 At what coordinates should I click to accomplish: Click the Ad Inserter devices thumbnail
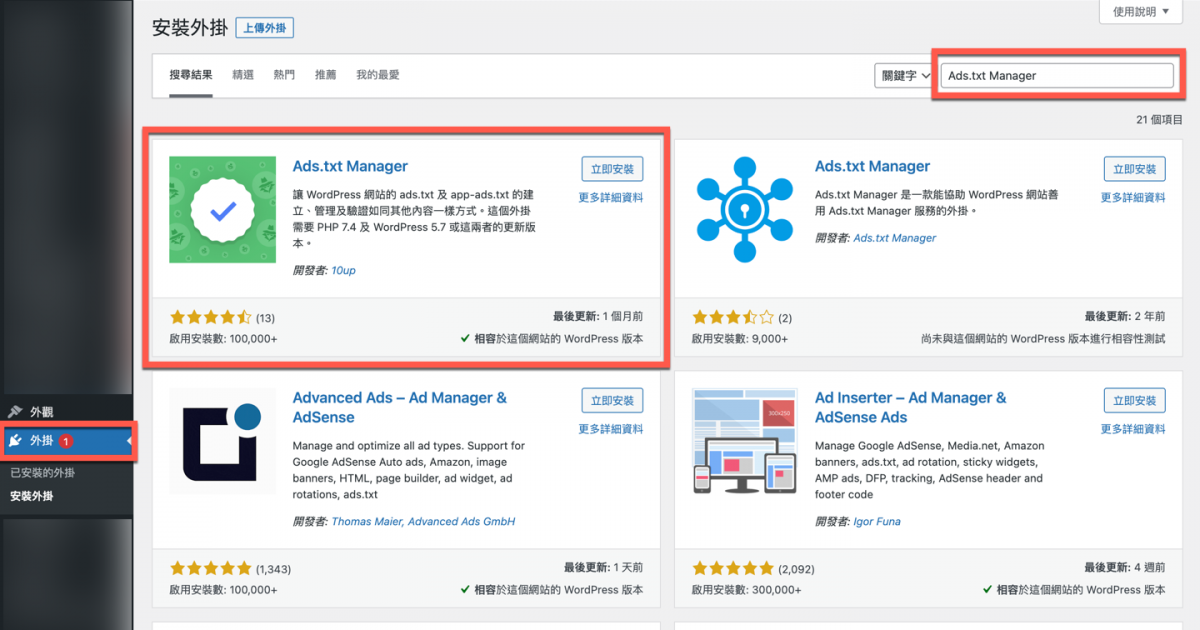tap(745, 441)
